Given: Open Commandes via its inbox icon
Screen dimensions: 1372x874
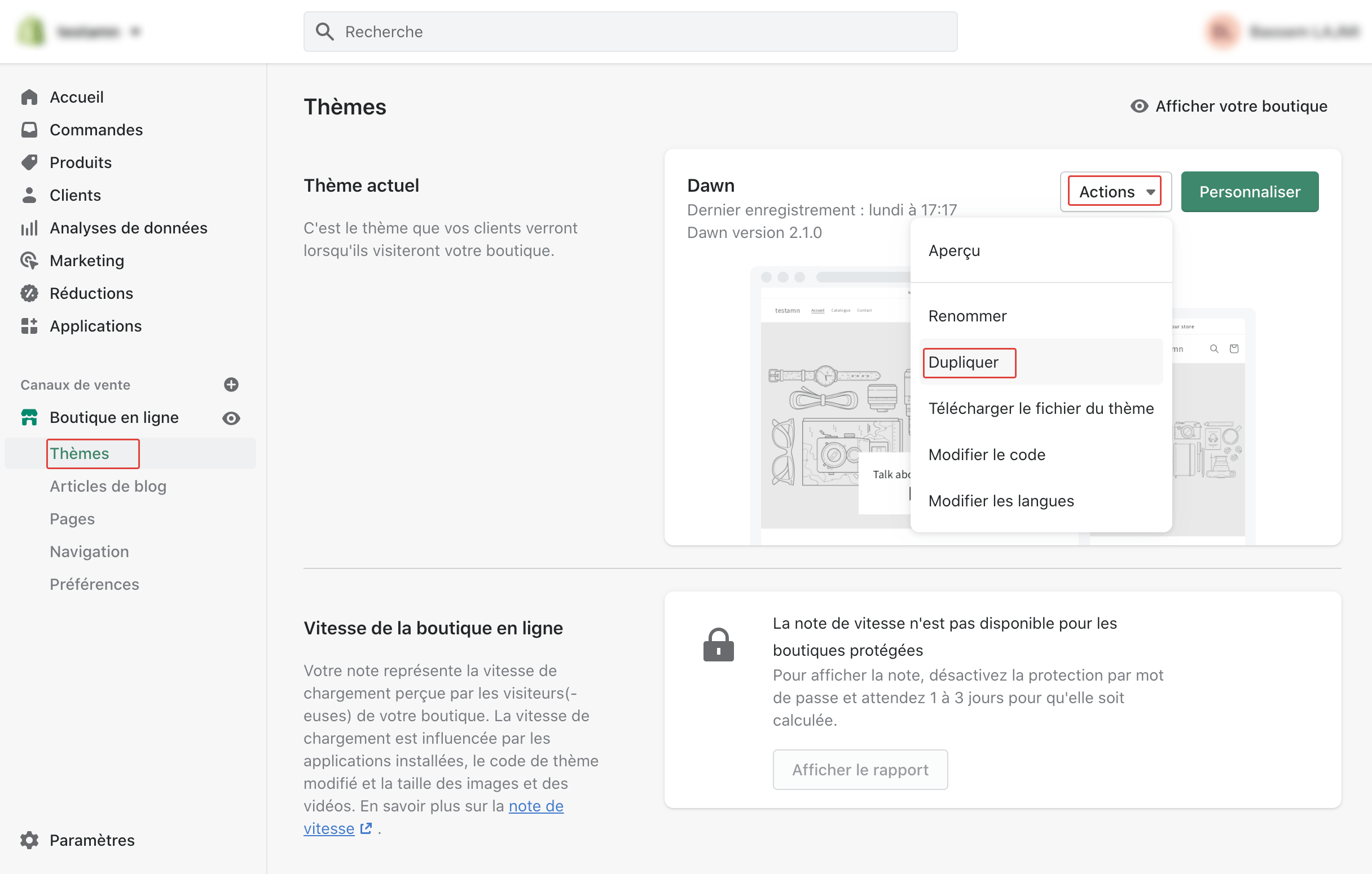Looking at the screenshot, I should pos(29,130).
